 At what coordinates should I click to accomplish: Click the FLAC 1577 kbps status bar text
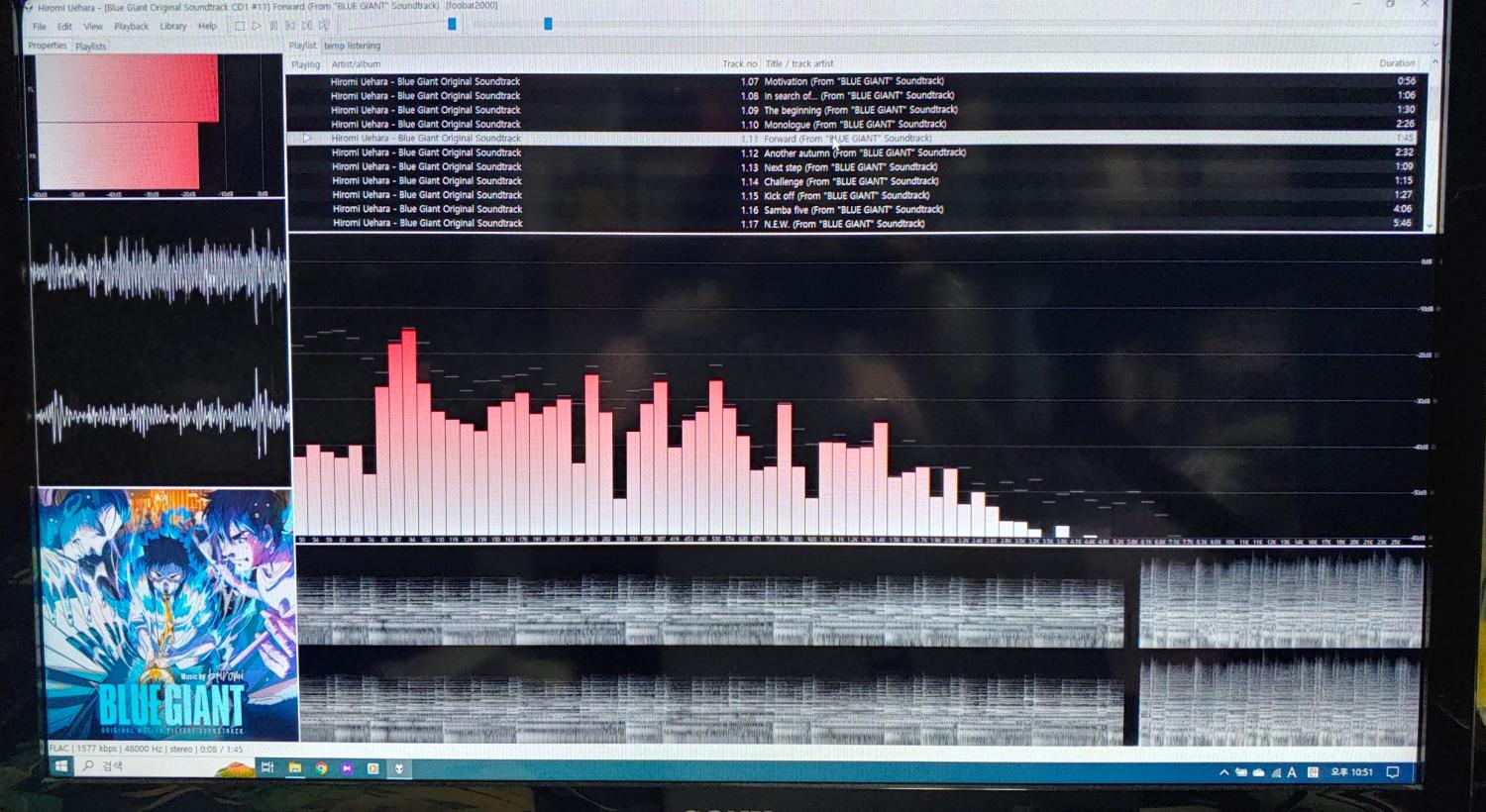coord(147,749)
